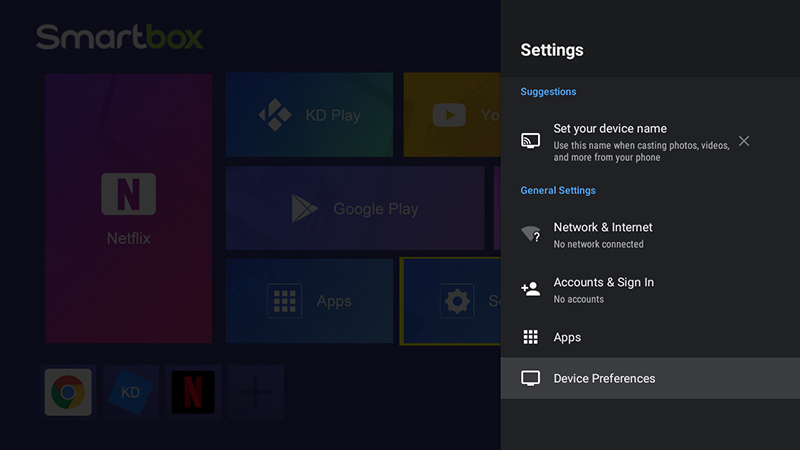Image resolution: width=800 pixels, height=450 pixels.
Task: Click the Google Play triangle icon
Action: (305, 208)
